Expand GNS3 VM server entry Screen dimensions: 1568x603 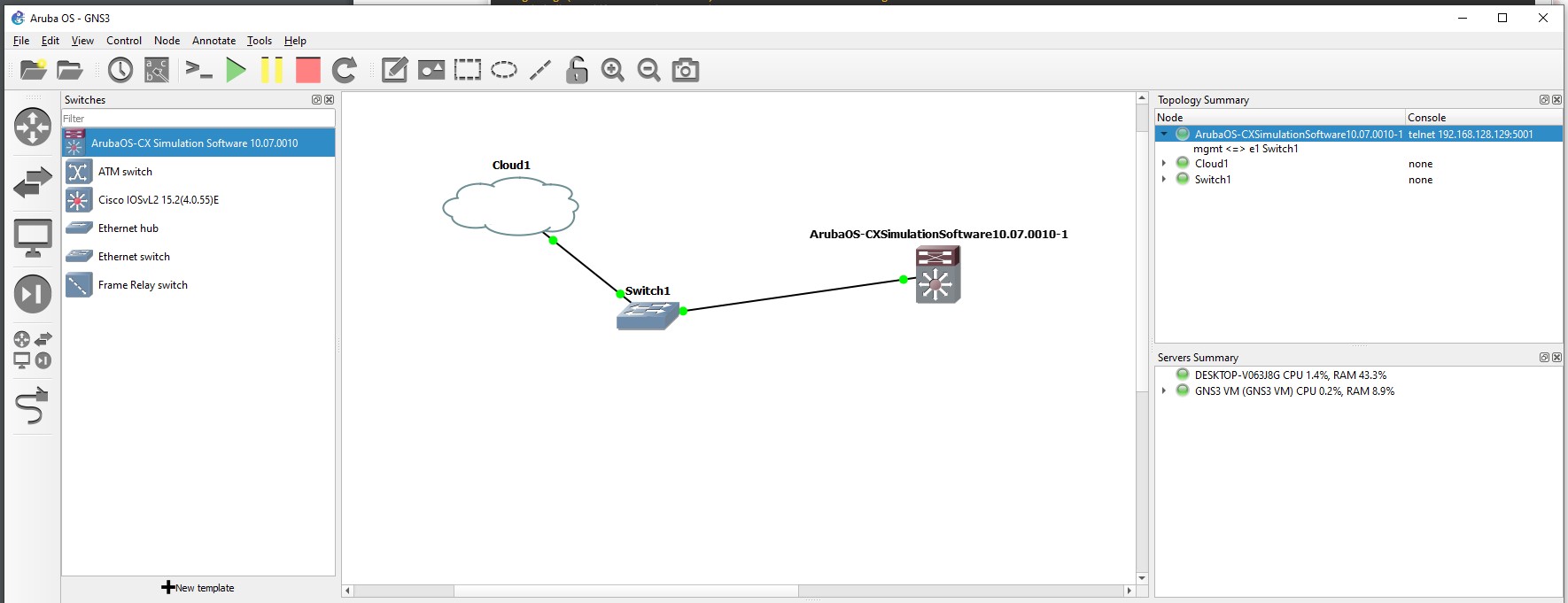click(1164, 390)
